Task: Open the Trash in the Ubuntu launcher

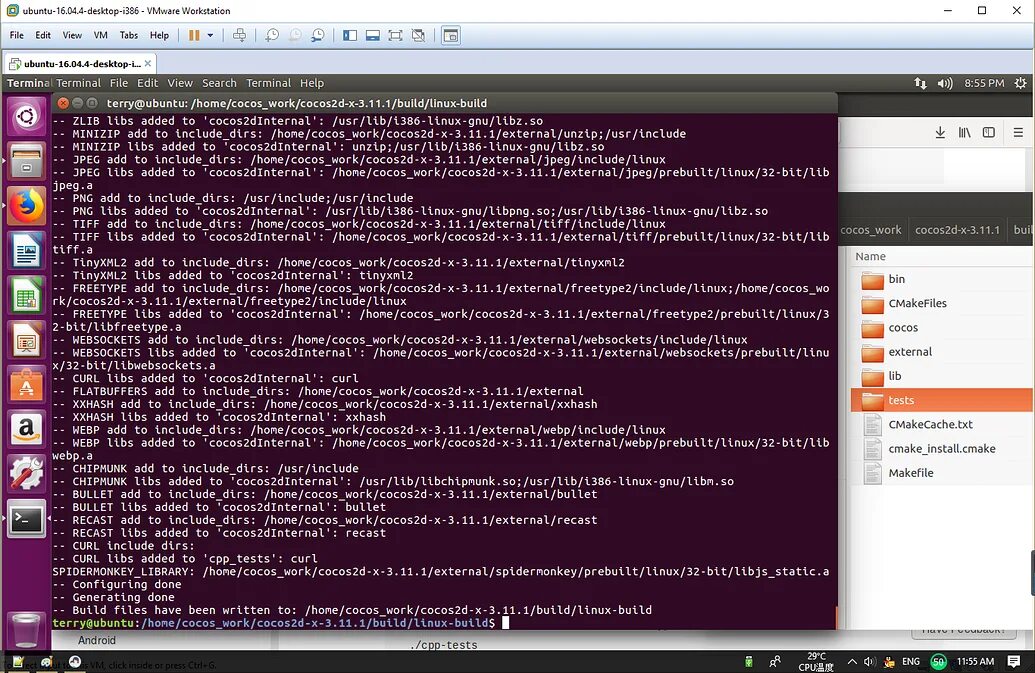Action: pyautogui.click(x=26, y=629)
